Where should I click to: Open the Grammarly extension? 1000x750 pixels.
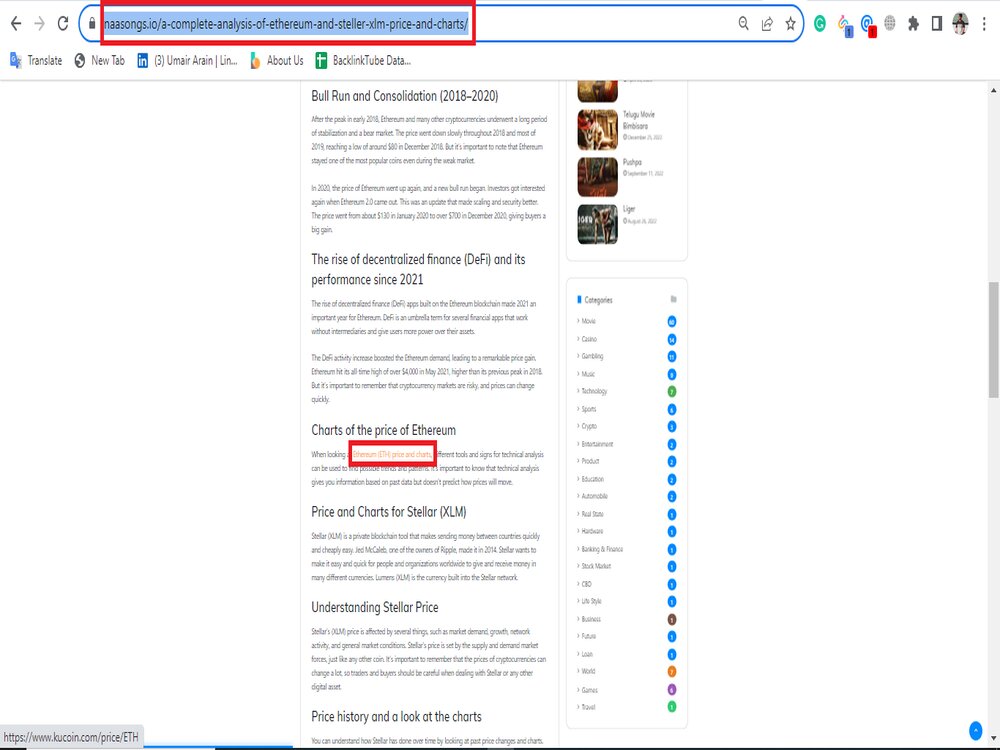pyautogui.click(x=820, y=24)
